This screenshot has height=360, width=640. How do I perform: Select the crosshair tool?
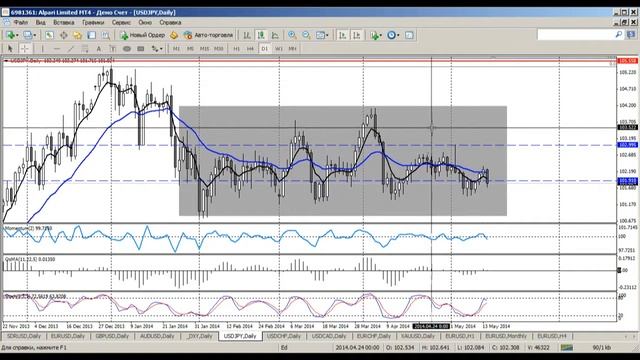[x=25, y=49]
